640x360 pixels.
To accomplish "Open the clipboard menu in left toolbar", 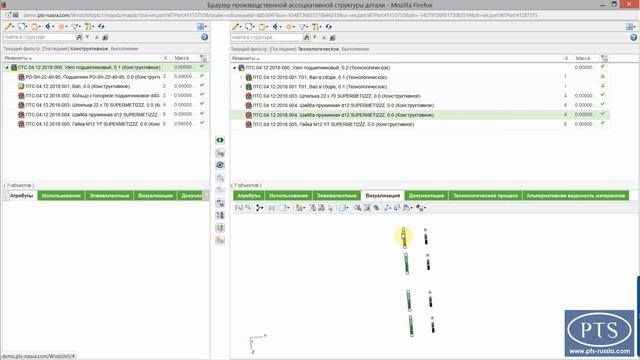I will coord(36,27).
